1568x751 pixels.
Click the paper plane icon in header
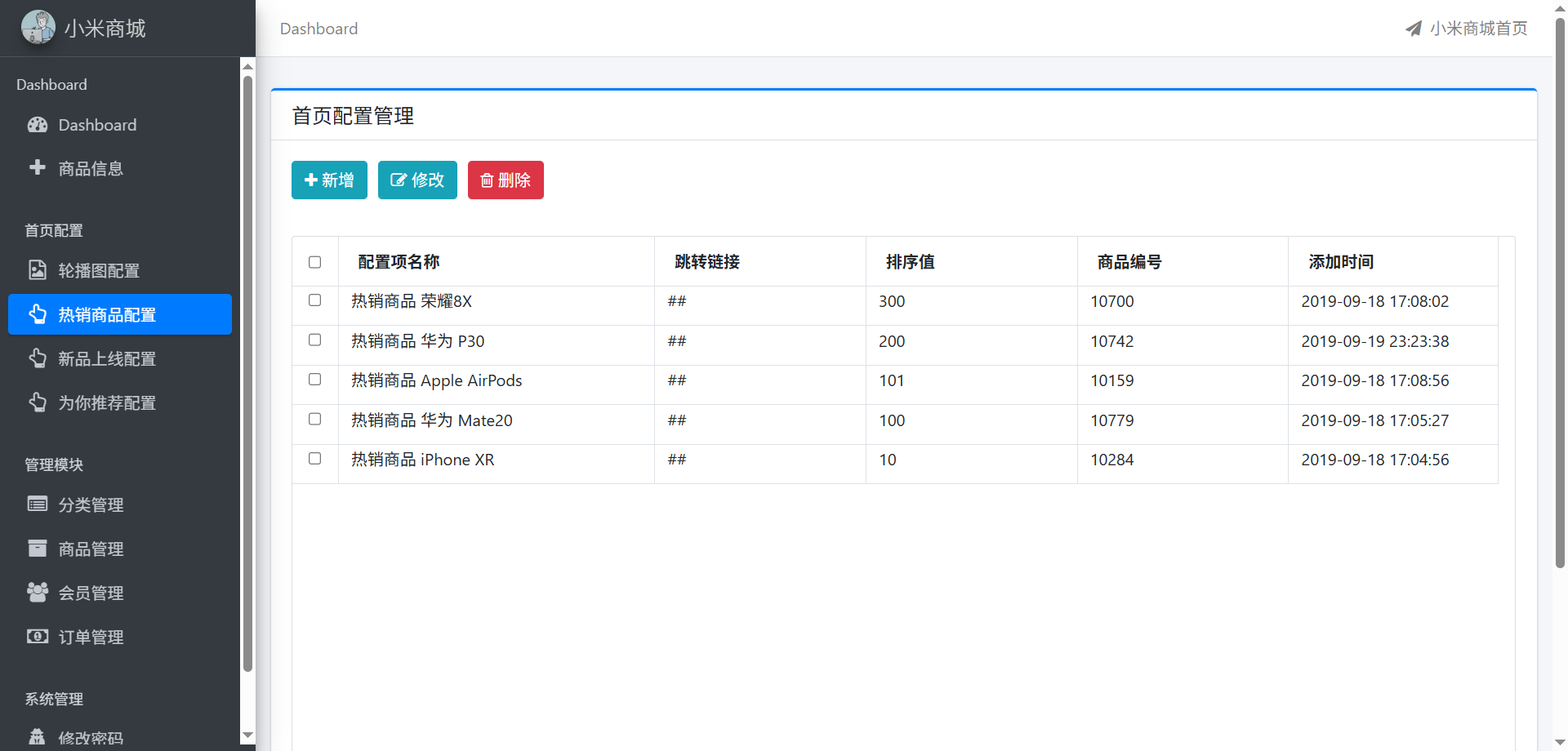[1414, 29]
